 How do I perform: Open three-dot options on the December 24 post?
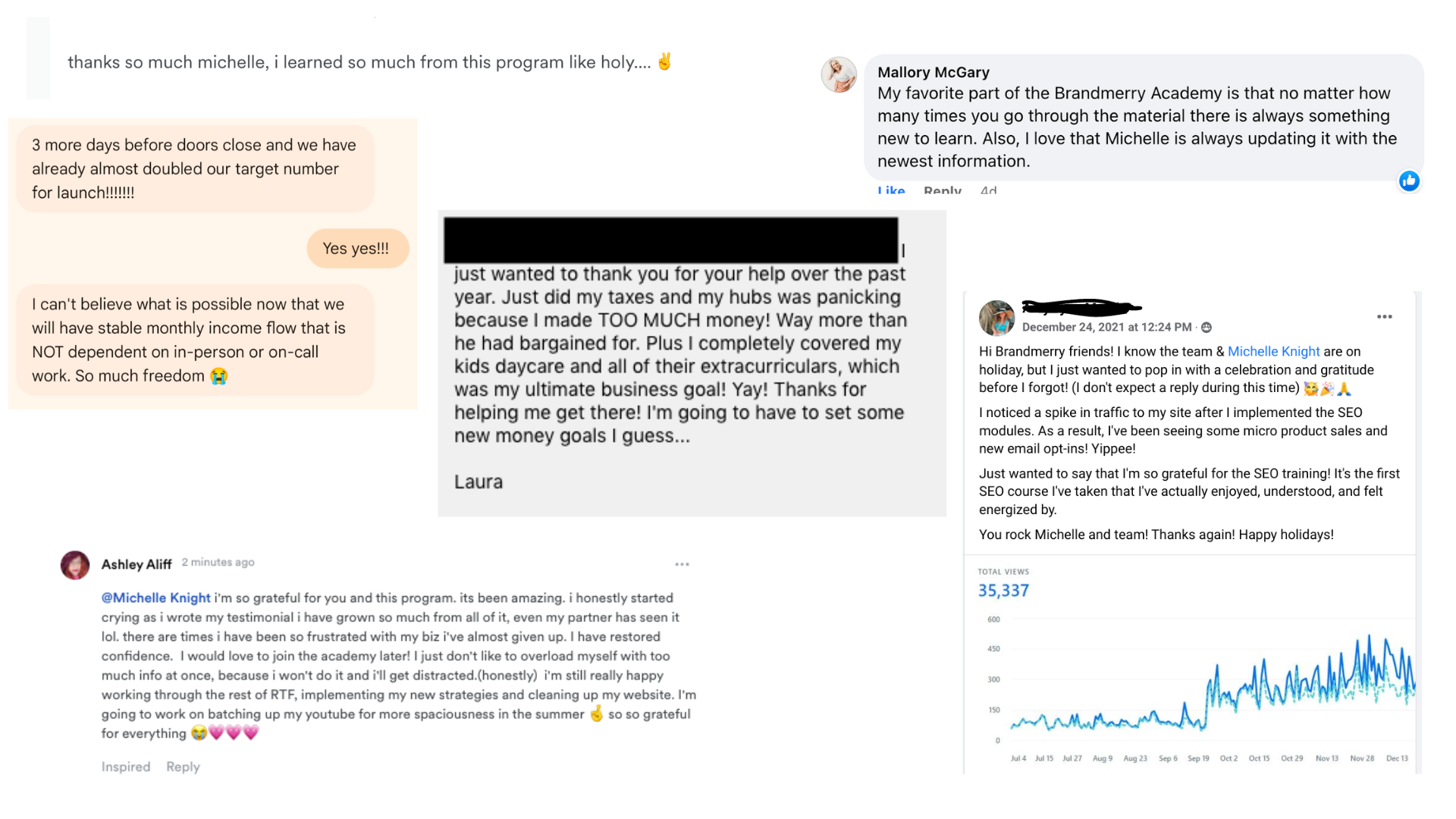click(x=1385, y=317)
